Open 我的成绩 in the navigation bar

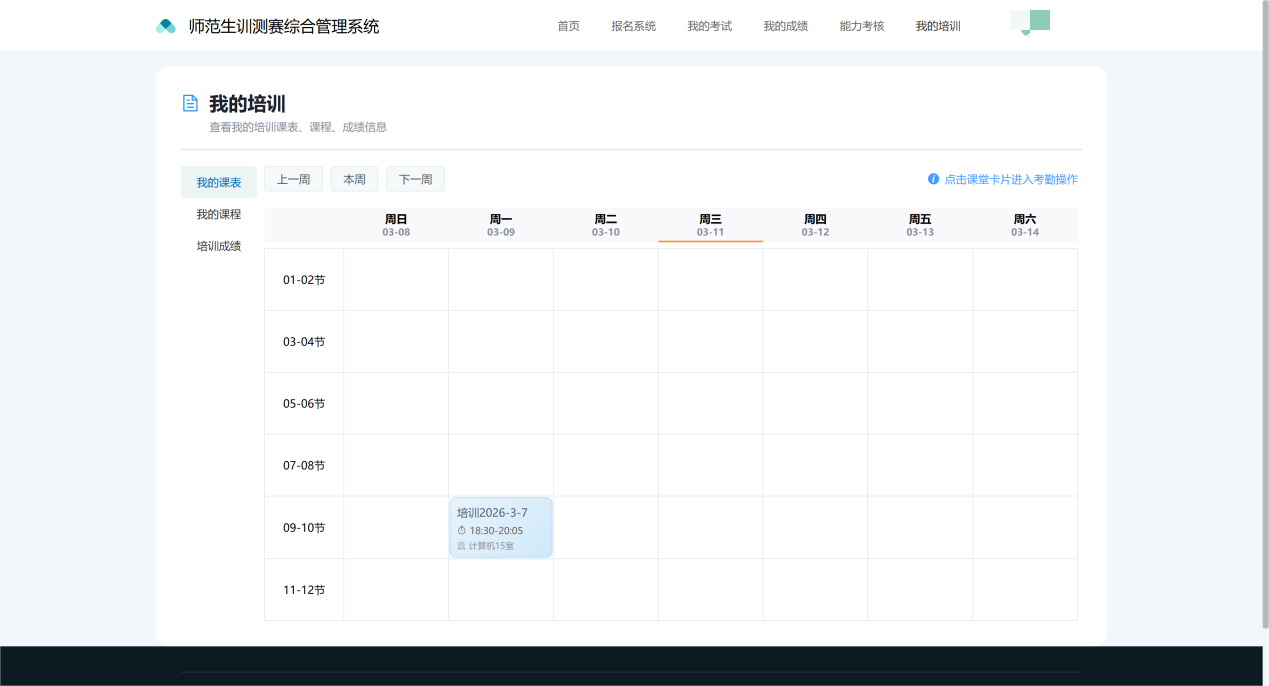click(x=786, y=26)
